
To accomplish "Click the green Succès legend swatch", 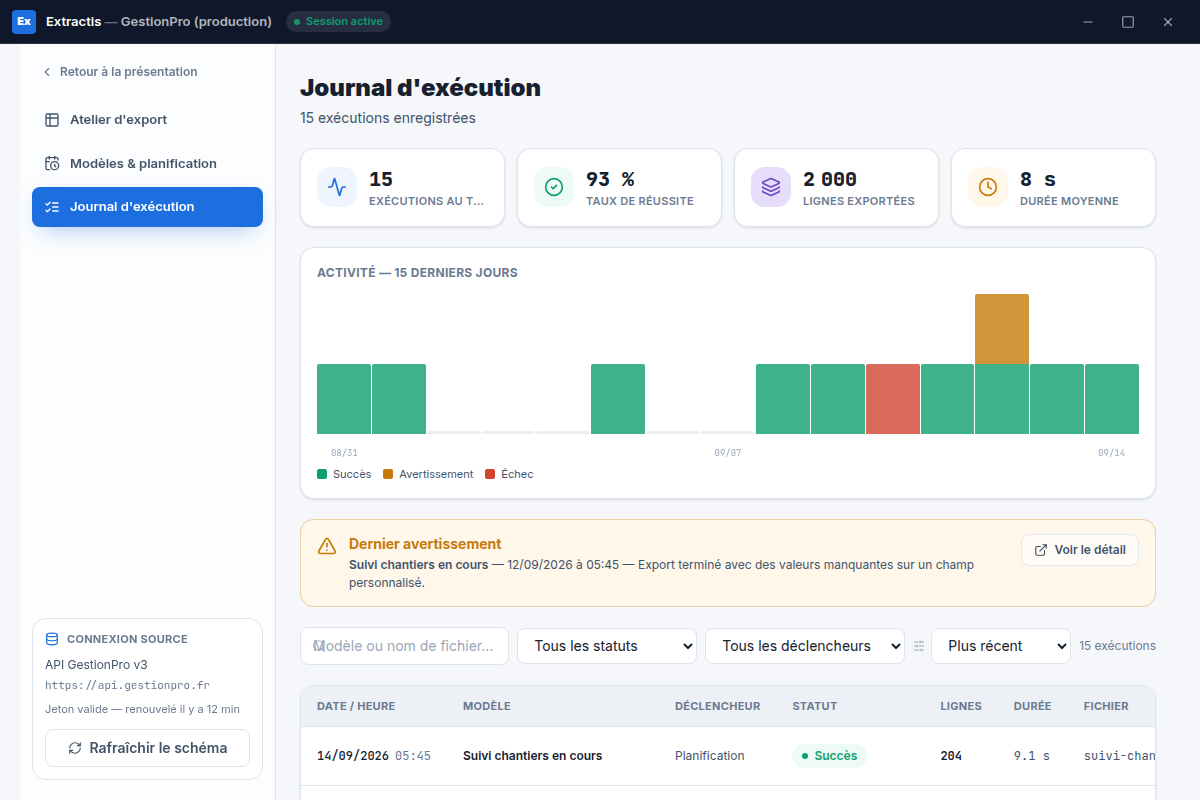I will (x=322, y=474).
